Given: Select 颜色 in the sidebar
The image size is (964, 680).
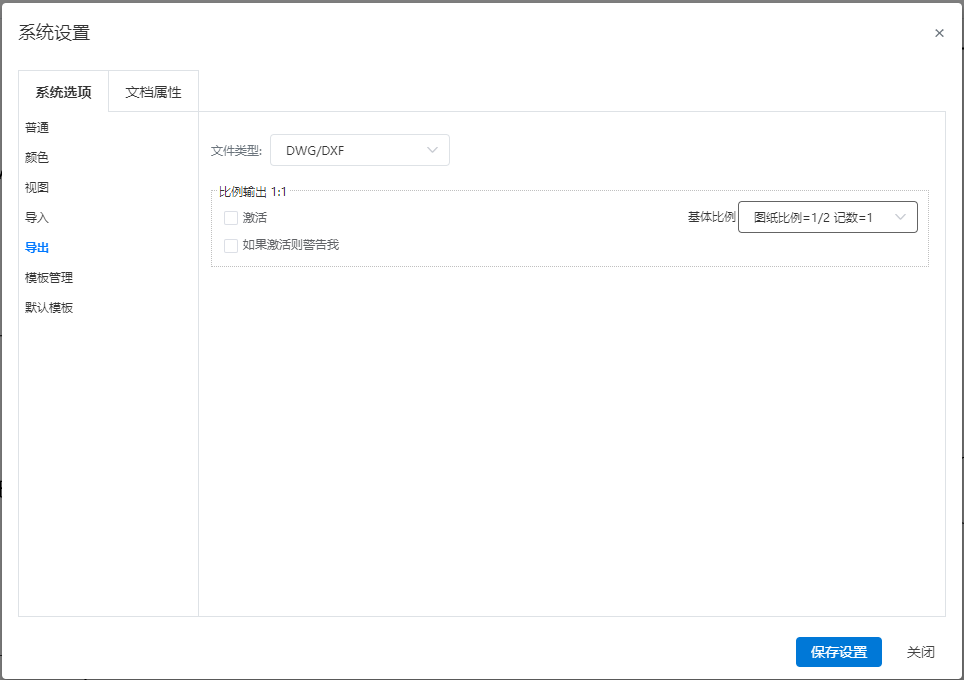Looking at the screenshot, I should pos(37,157).
